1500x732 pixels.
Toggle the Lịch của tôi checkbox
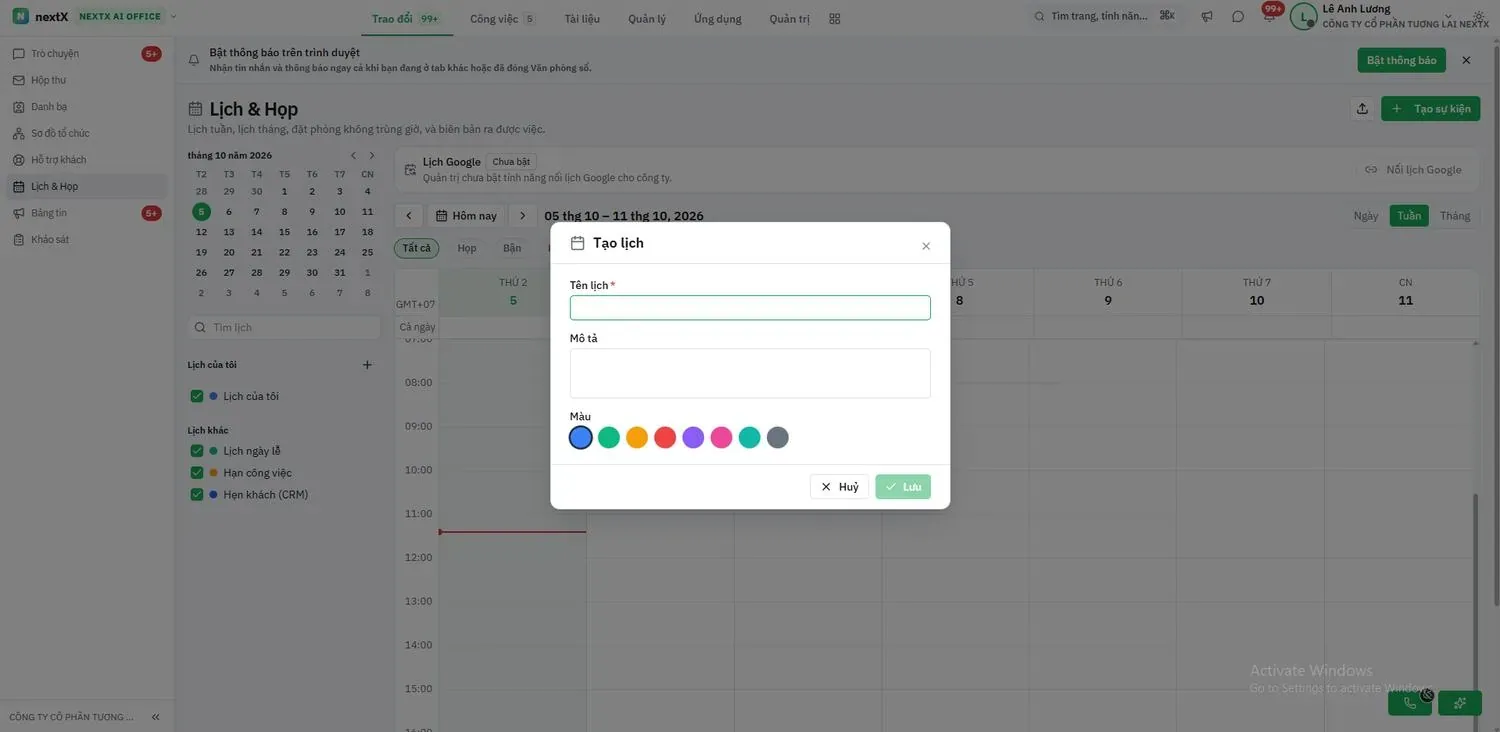click(197, 396)
